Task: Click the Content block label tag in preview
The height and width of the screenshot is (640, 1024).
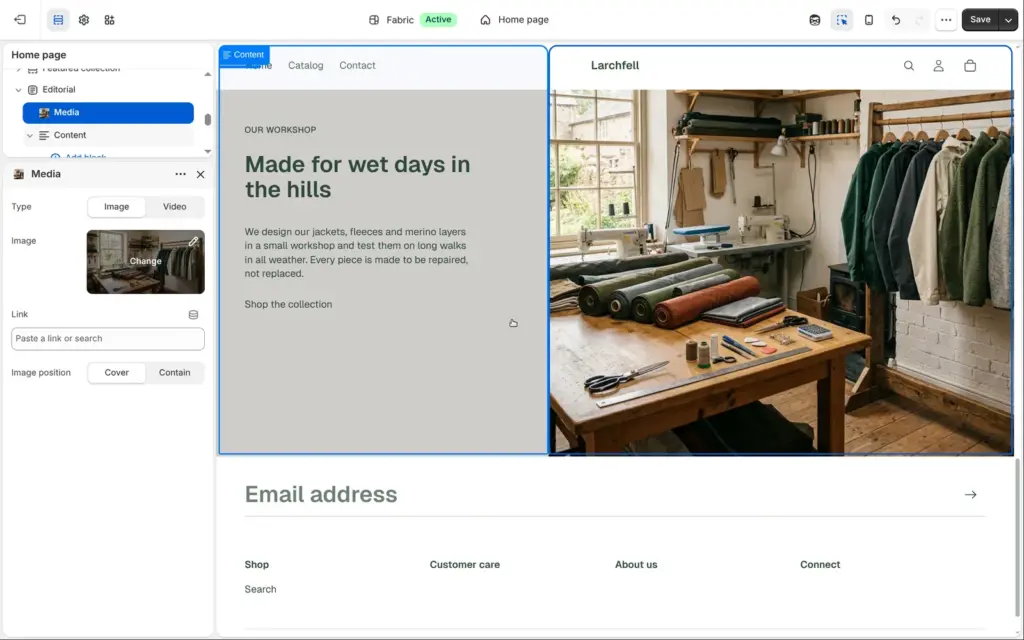Action: 244,55
